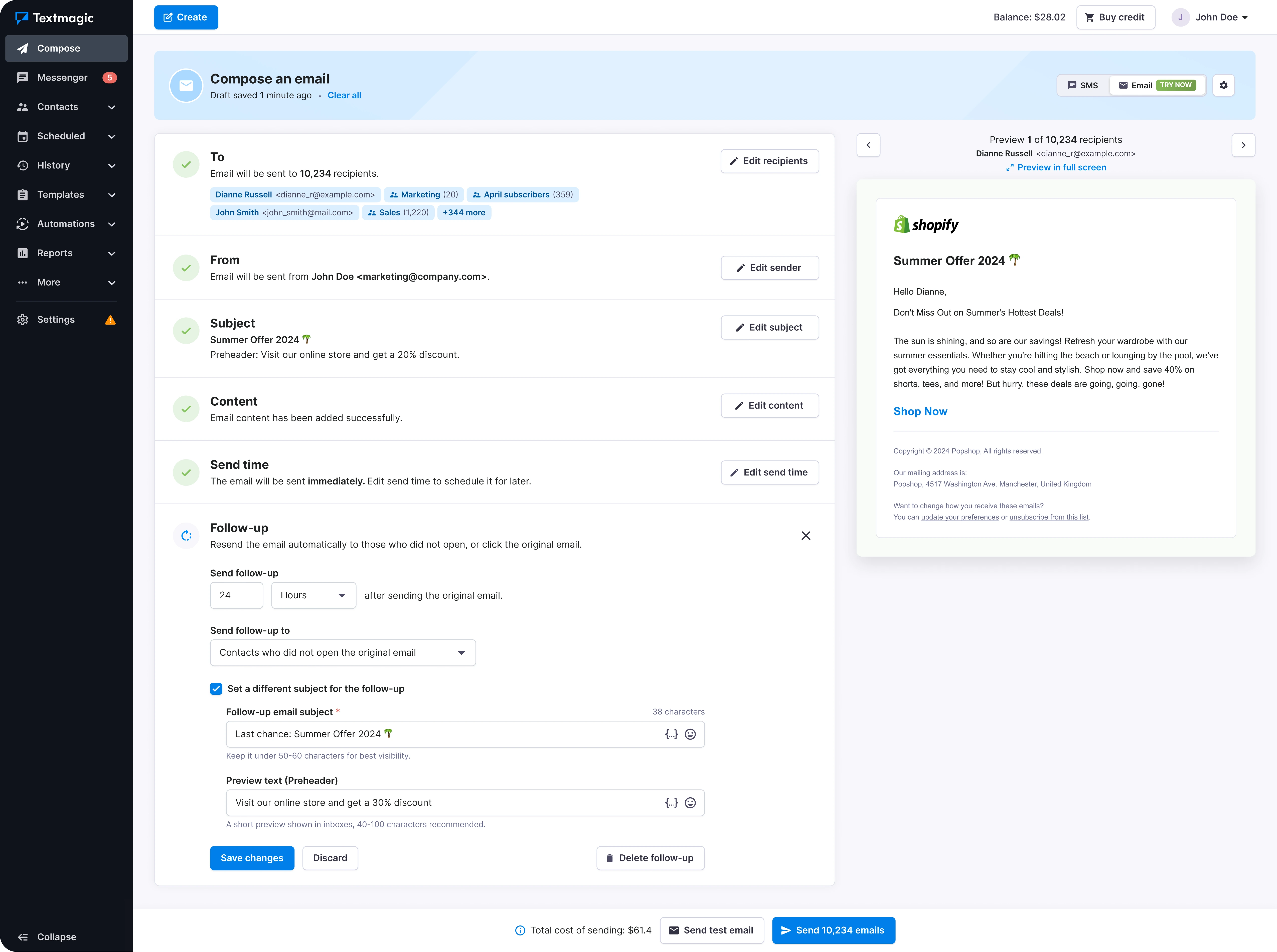This screenshot has width=1277, height=952.
Task: Click the Follow-up email subject field
Action: [465, 734]
